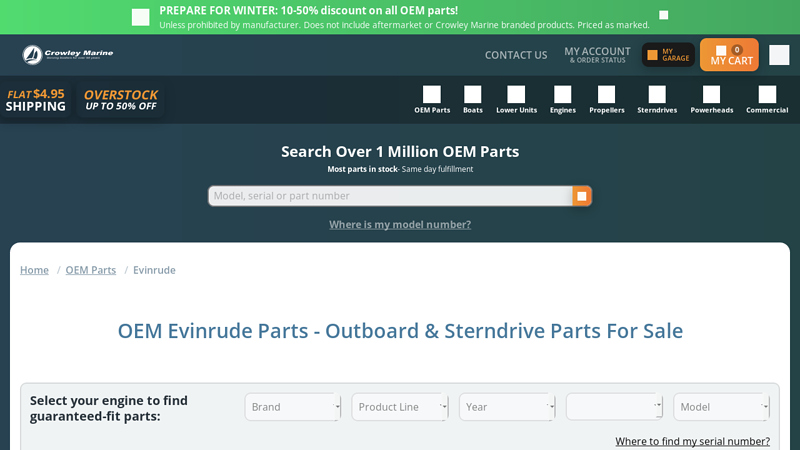Click the orange search submit button
The width and height of the screenshot is (800, 450).
tap(582, 196)
